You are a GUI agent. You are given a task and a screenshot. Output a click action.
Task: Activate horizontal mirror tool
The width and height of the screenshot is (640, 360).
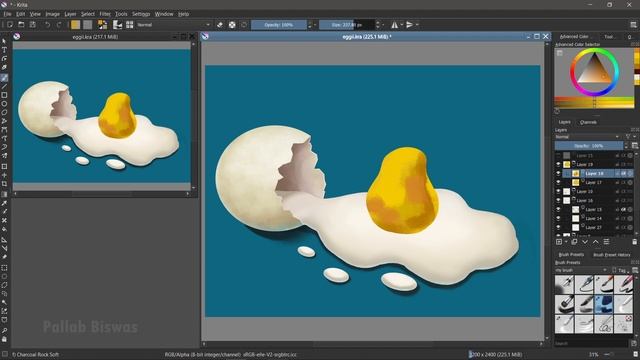394,25
